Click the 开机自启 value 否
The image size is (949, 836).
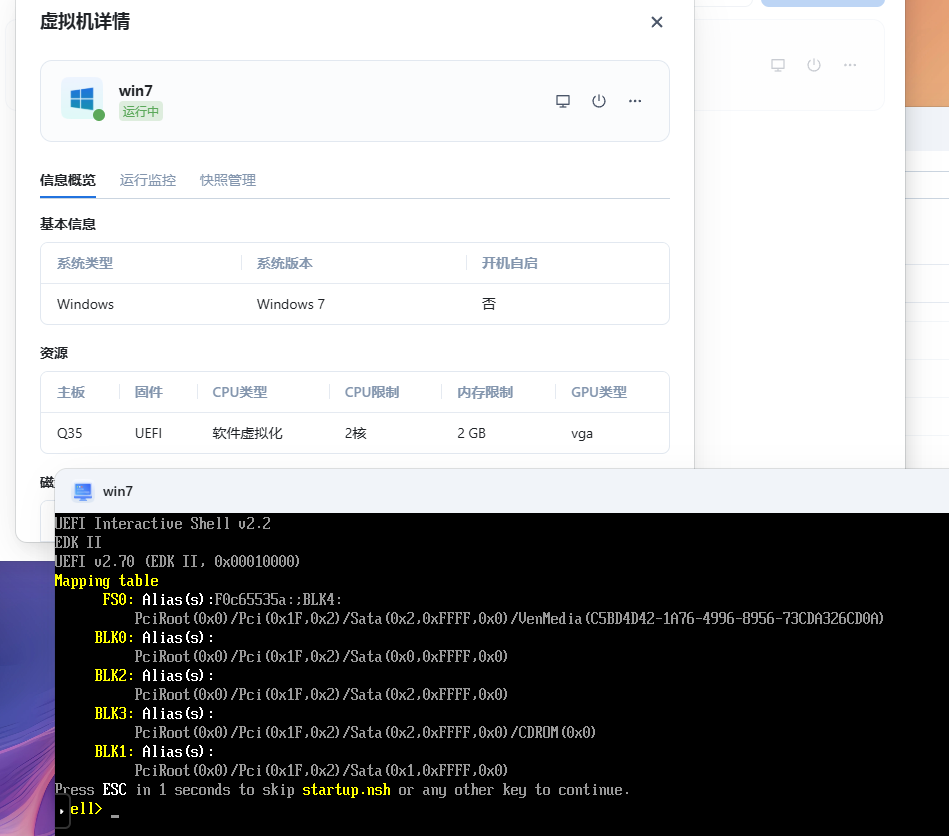pyautogui.click(x=489, y=304)
